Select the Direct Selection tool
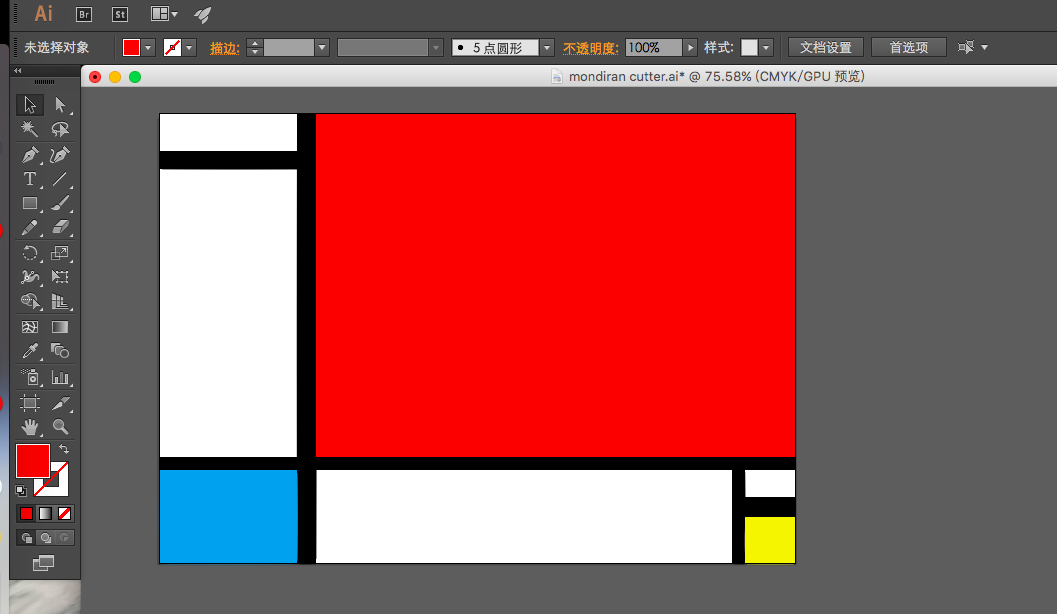Viewport: 1057px width, 614px height. click(x=60, y=104)
